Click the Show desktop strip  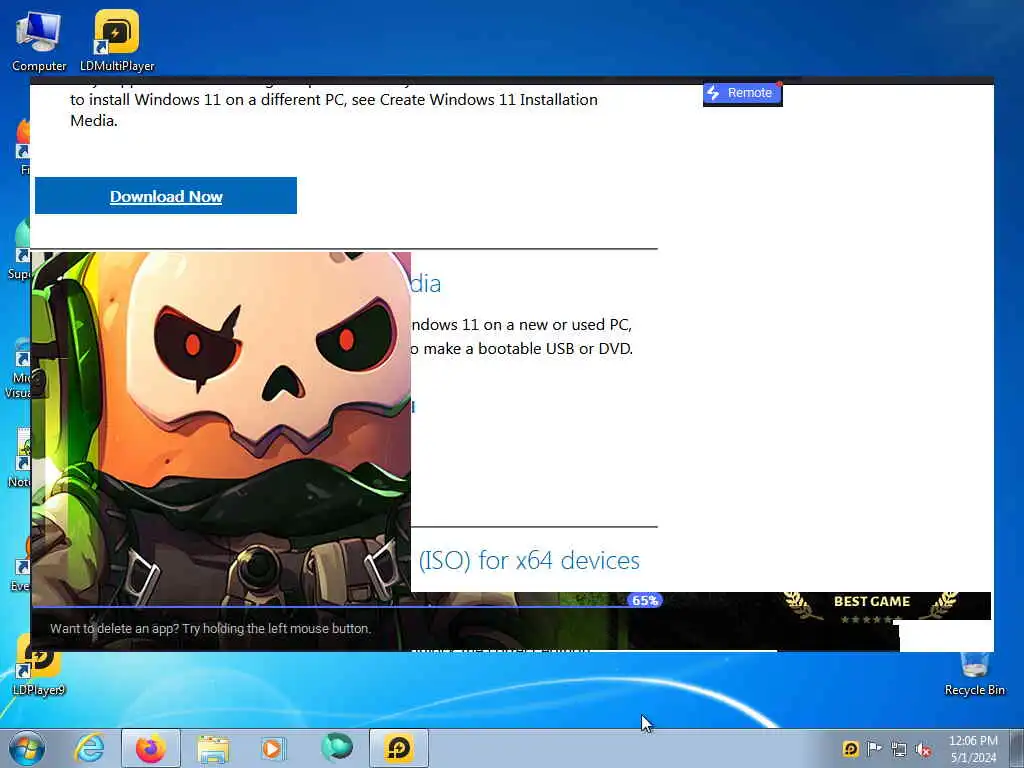(1016, 748)
